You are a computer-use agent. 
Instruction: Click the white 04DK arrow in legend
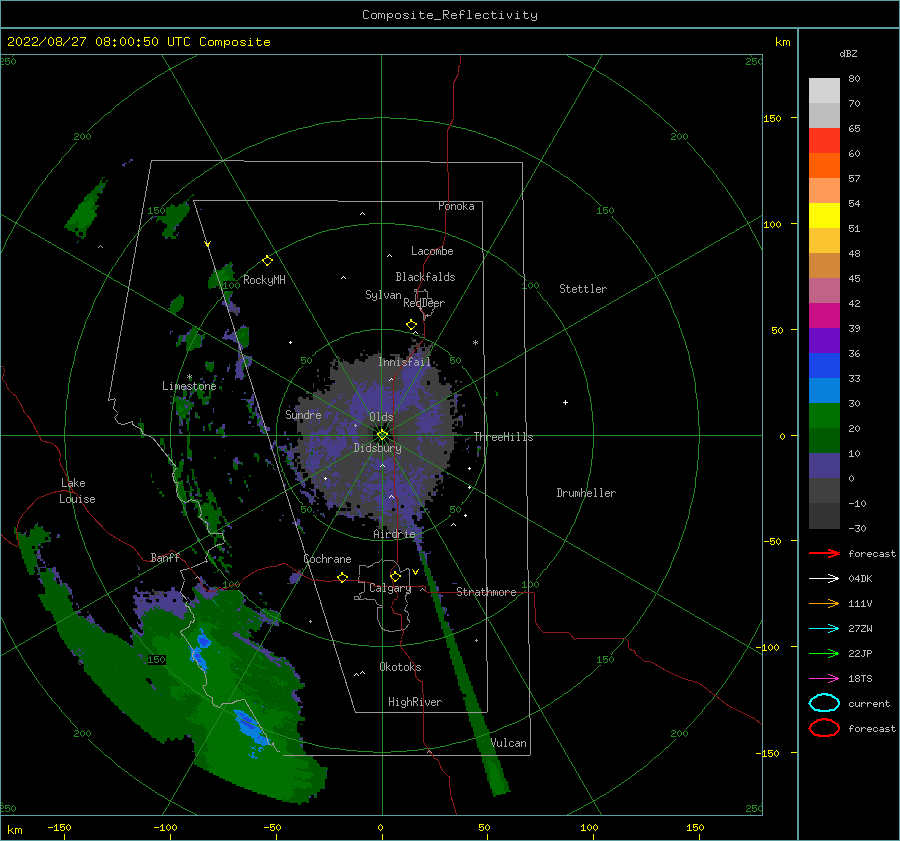click(824, 578)
